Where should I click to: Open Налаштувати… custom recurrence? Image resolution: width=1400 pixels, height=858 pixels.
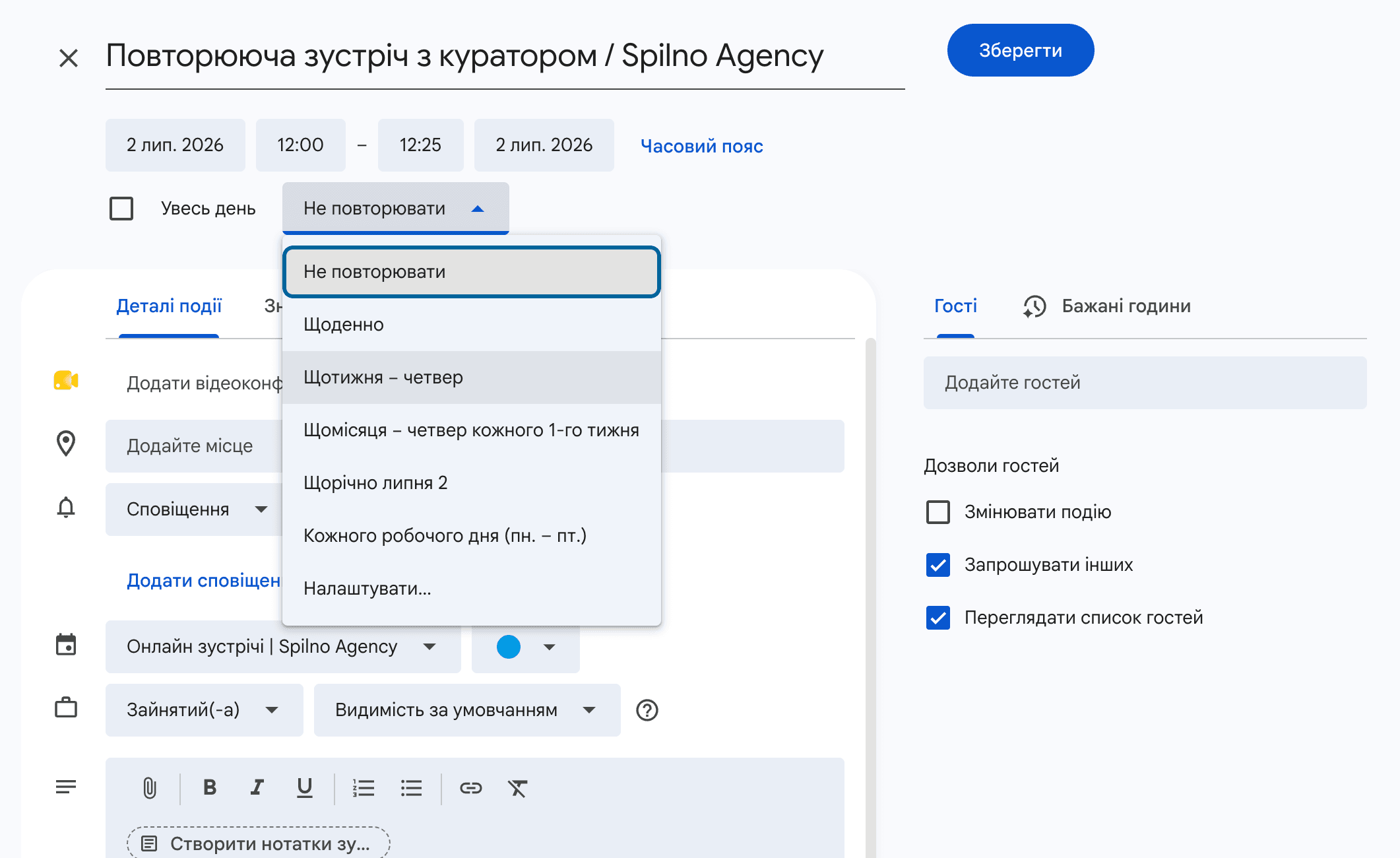[472, 589]
